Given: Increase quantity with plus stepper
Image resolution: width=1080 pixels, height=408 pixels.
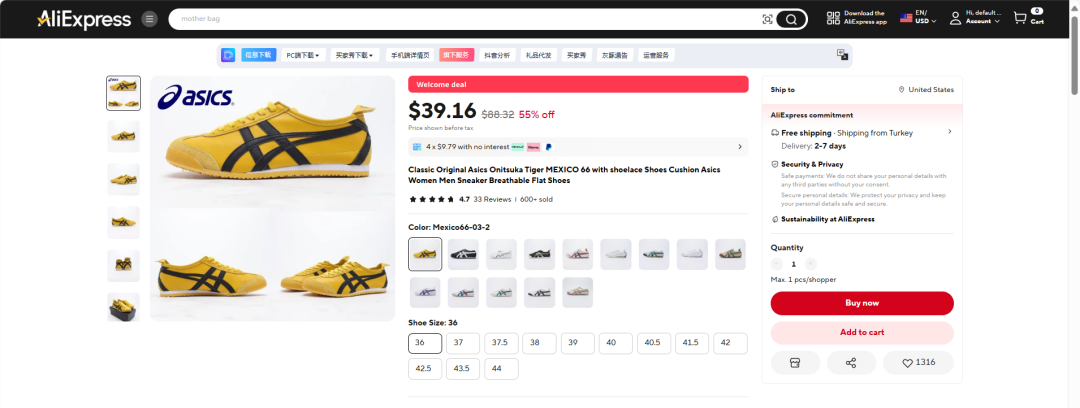Looking at the screenshot, I should [811, 264].
